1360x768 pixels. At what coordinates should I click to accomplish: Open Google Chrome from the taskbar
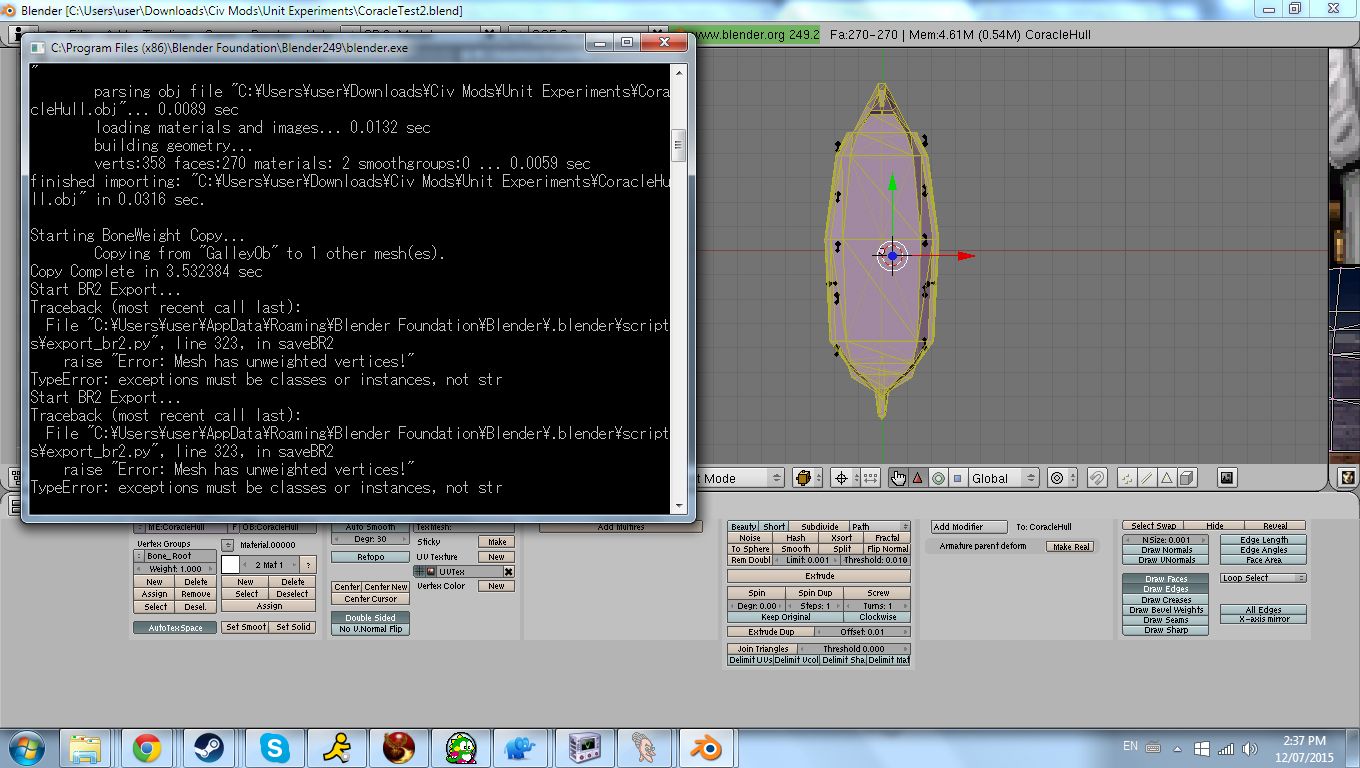click(x=147, y=747)
